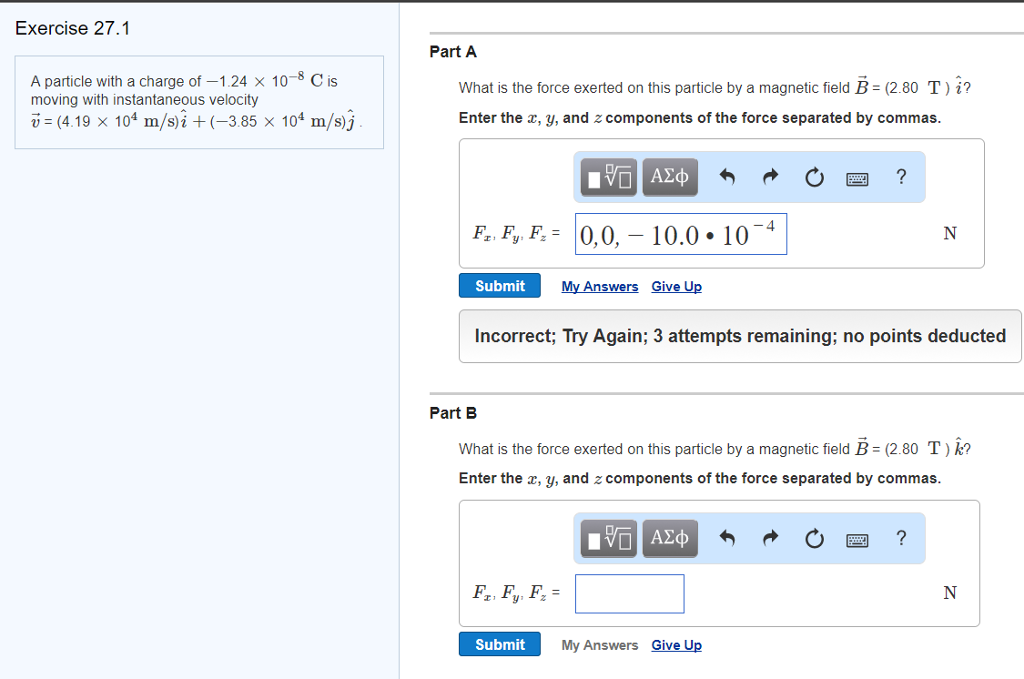
Task: Redo the edit in Part B toolbar
Action: point(770,538)
